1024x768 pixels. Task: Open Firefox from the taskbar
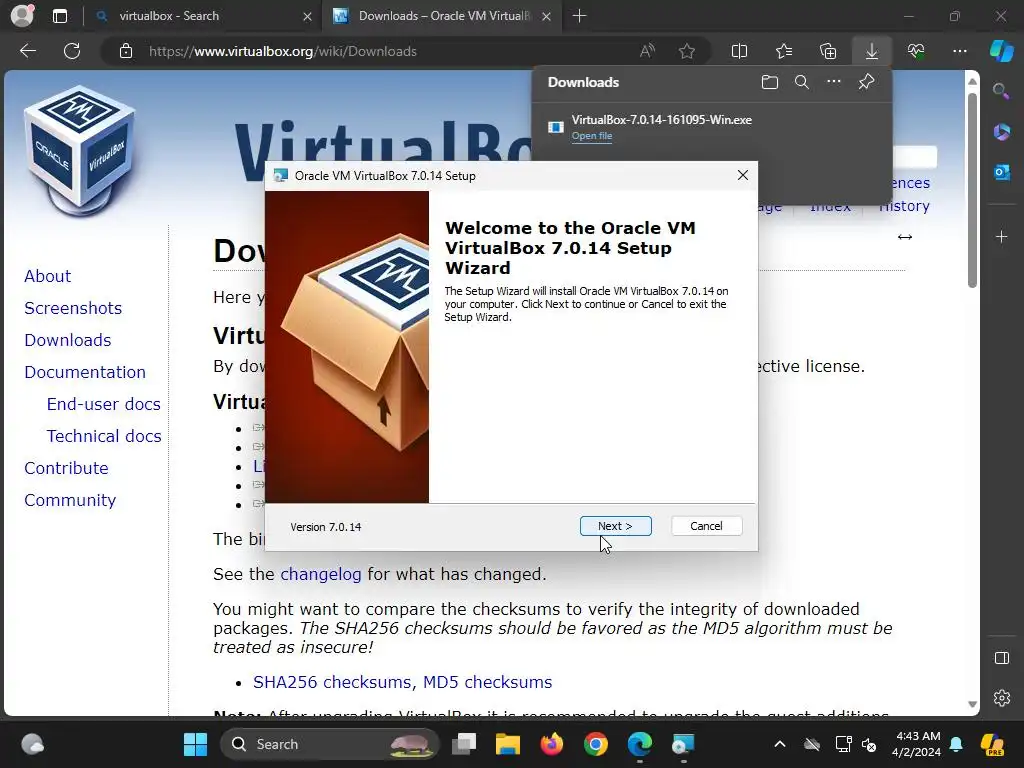point(552,744)
